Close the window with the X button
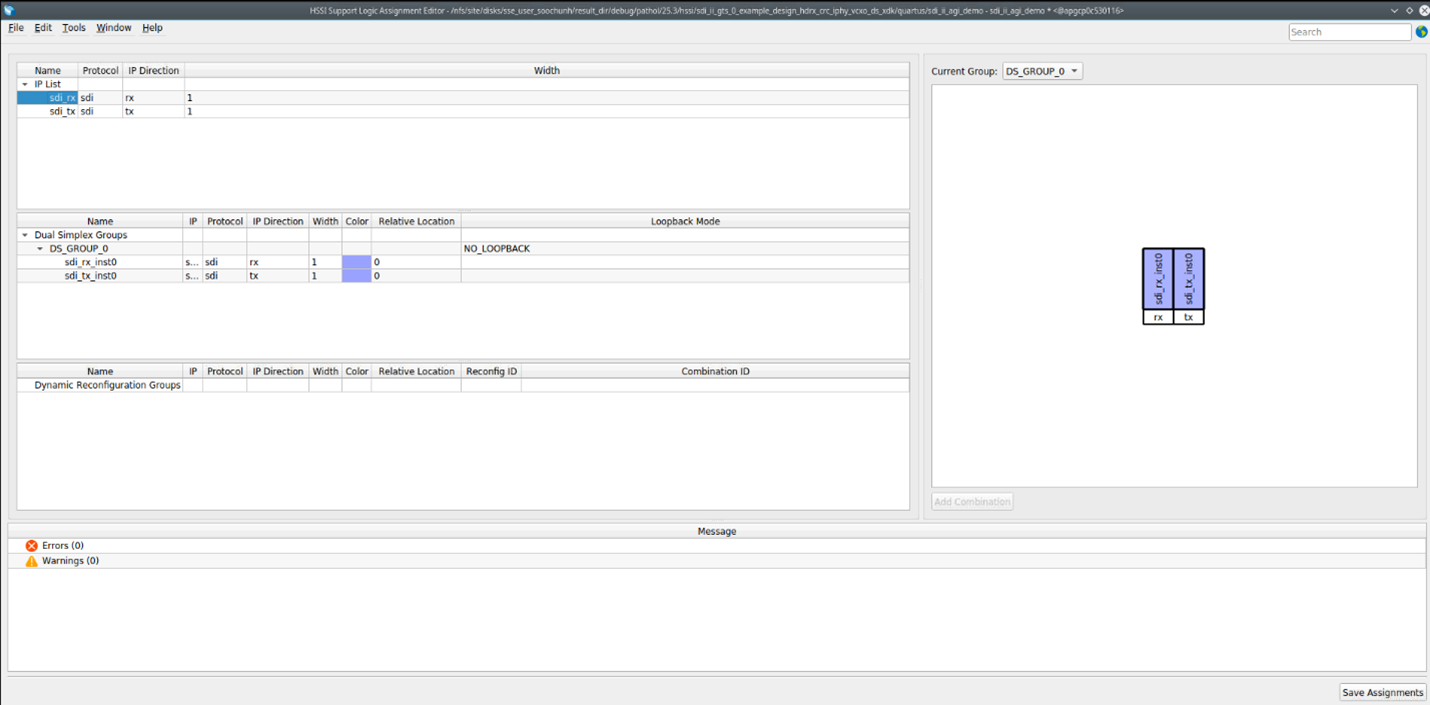The height and width of the screenshot is (705, 1430). [x=1424, y=10]
